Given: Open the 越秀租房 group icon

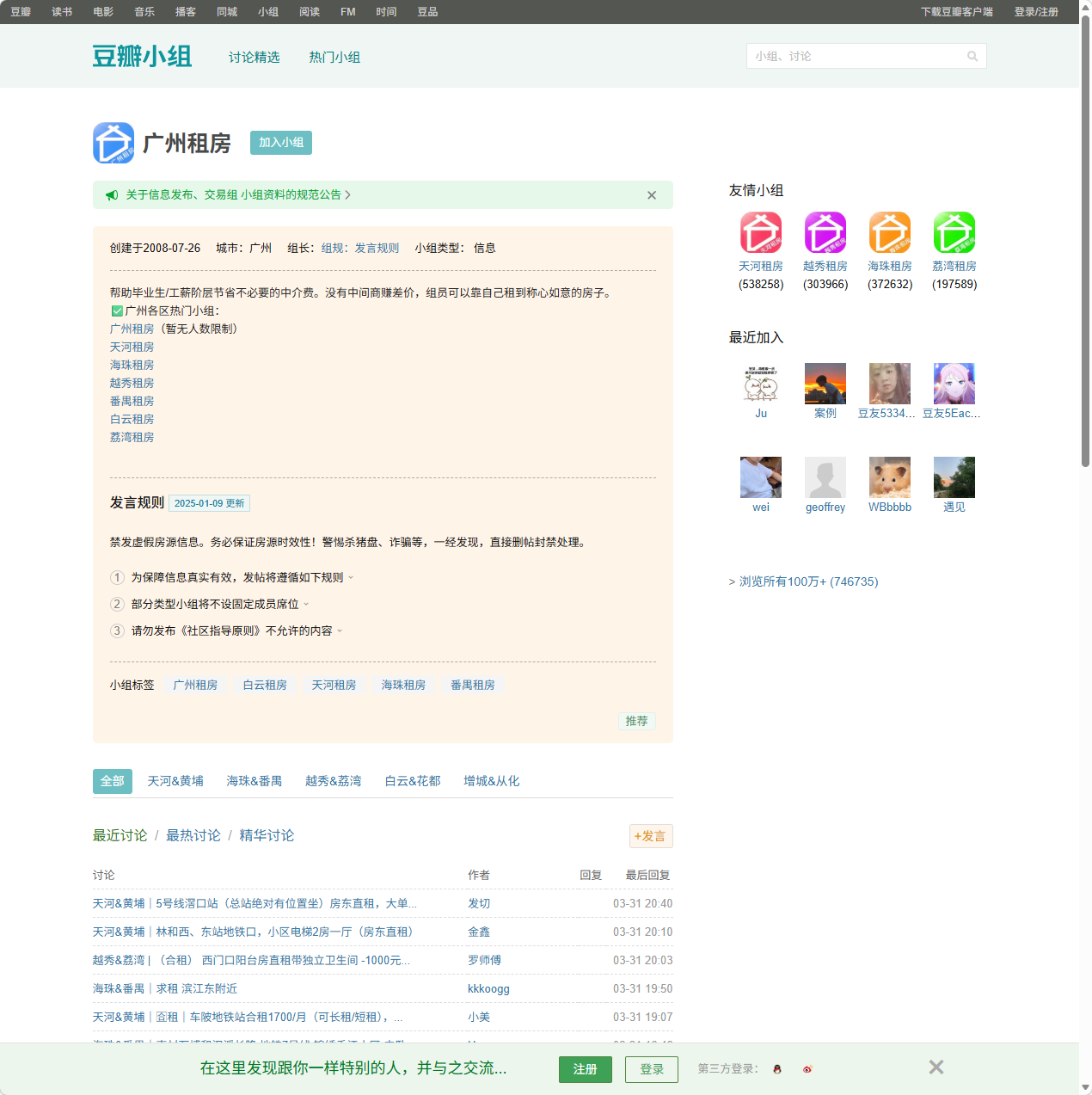Looking at the screenshot, I should [x=825, y=232].
